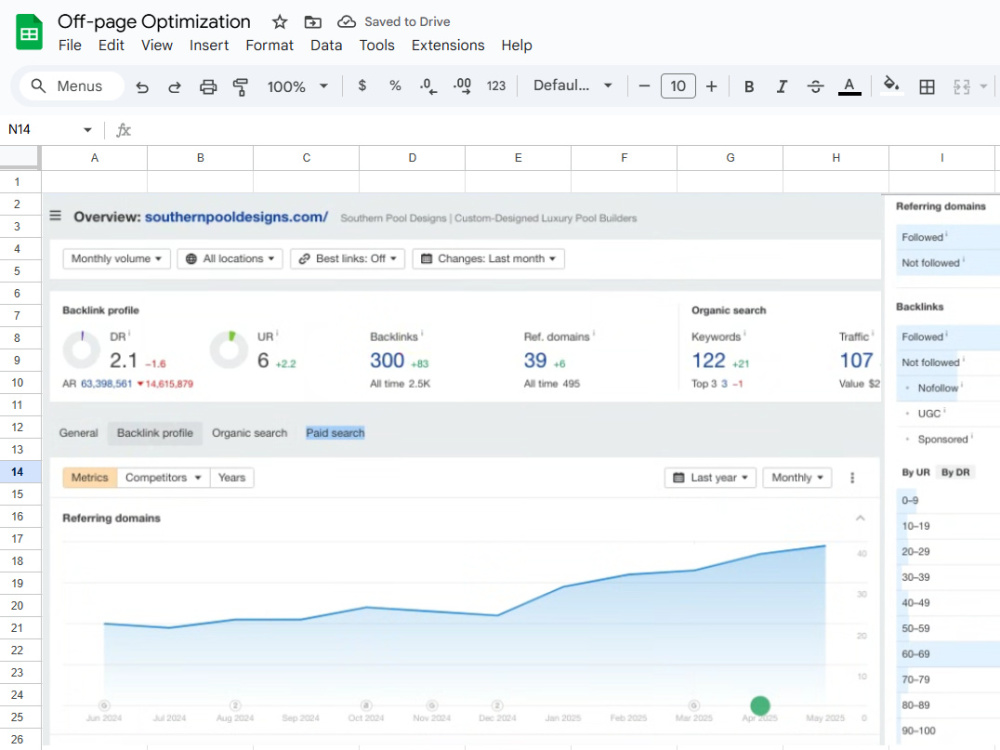Open the Insert menu

point(209,45)
